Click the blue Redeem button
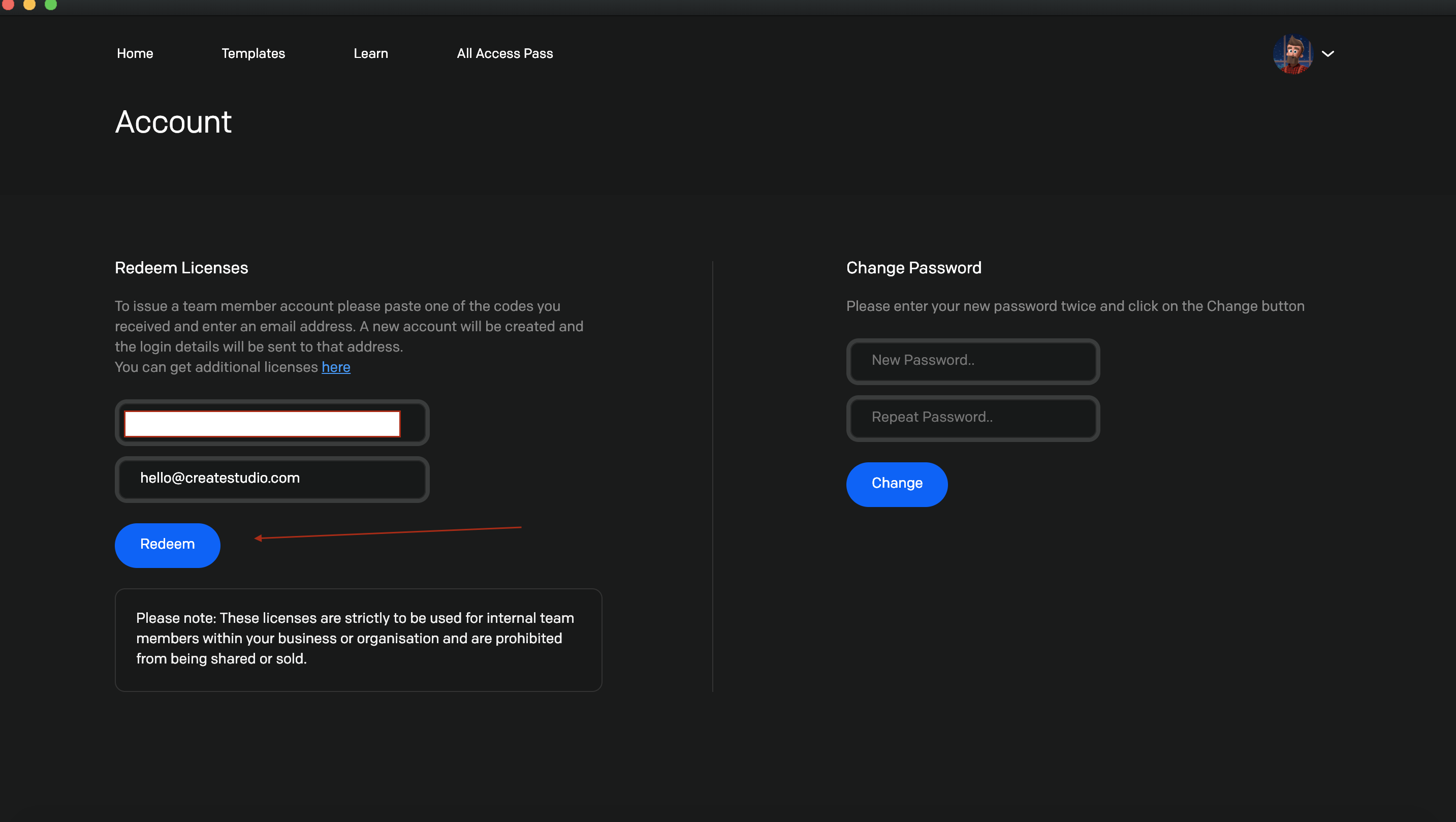 coord(167,545)
